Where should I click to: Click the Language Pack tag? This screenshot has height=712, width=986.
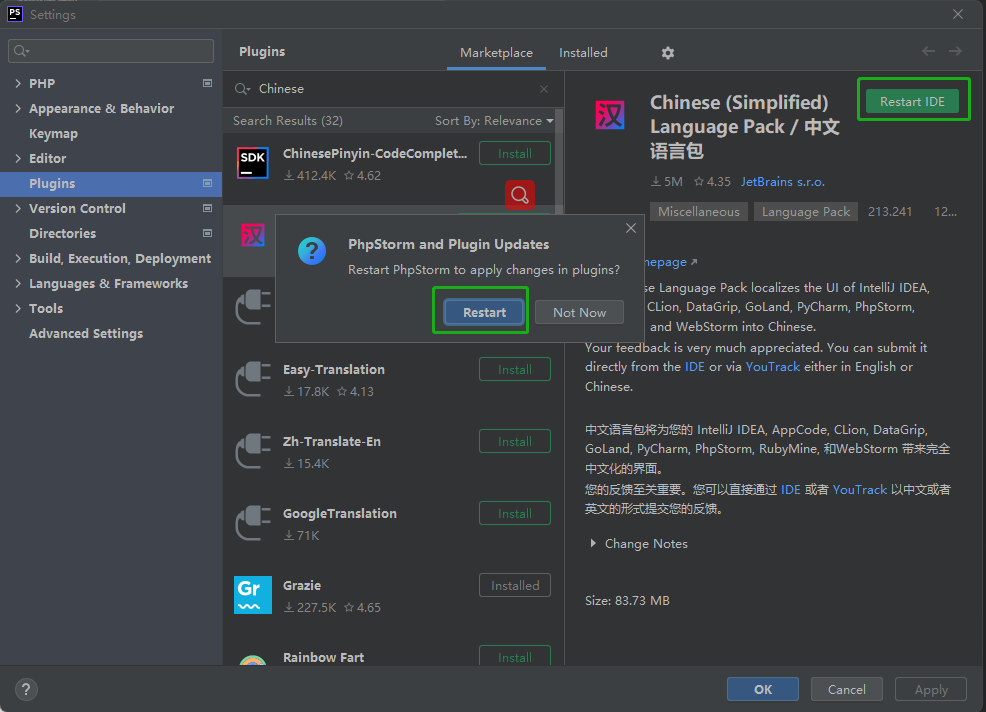(806, 212)
